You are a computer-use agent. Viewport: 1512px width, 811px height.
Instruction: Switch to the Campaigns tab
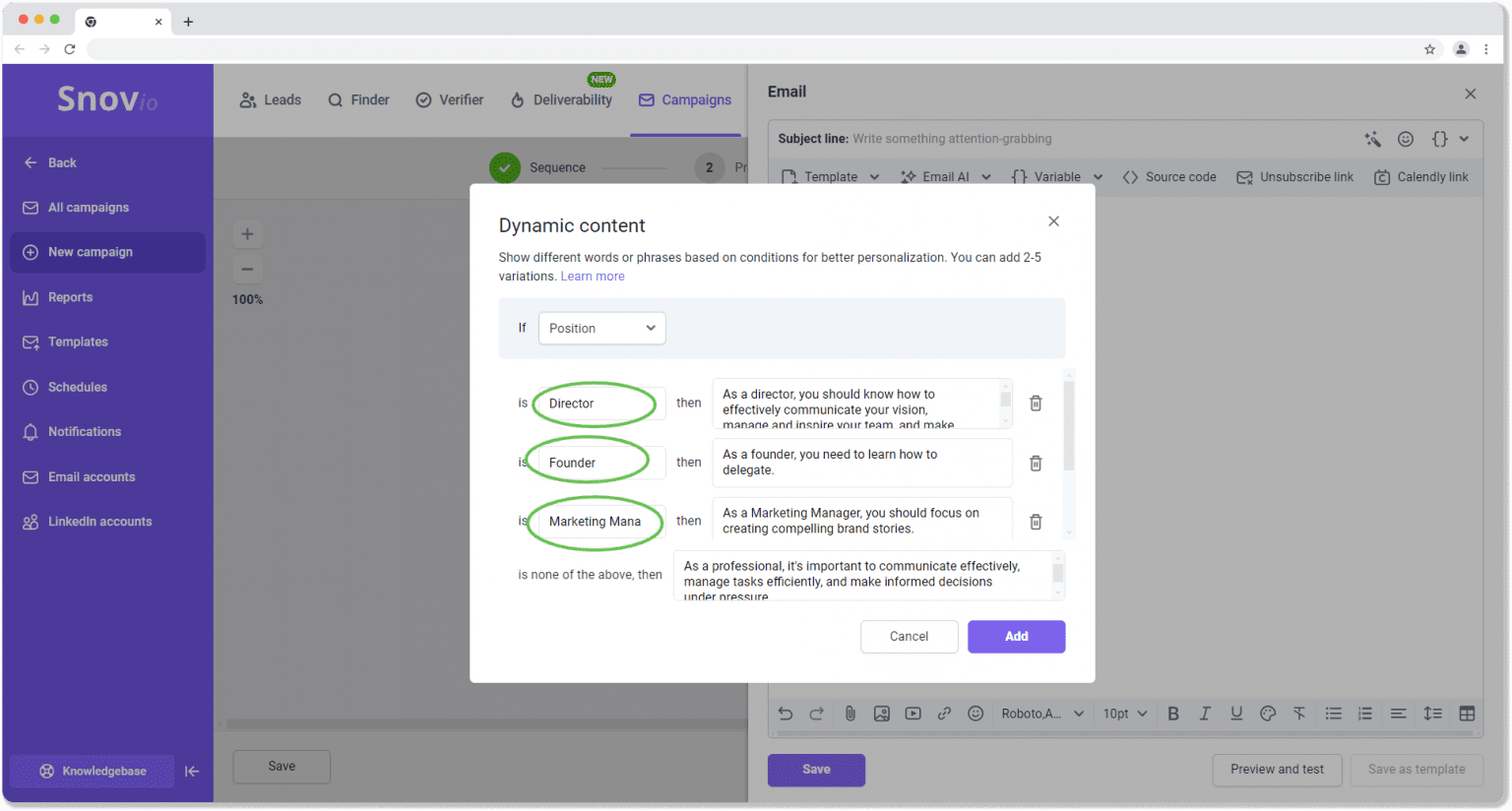[x=685, y=99]
